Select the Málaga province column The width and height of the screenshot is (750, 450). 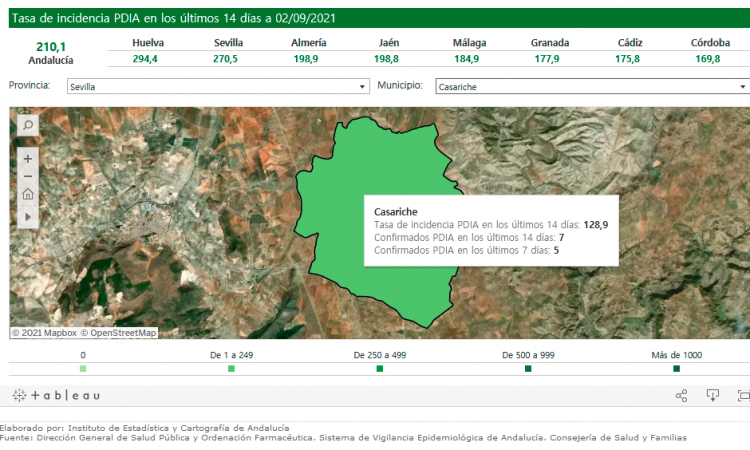(x=466, y=51)
